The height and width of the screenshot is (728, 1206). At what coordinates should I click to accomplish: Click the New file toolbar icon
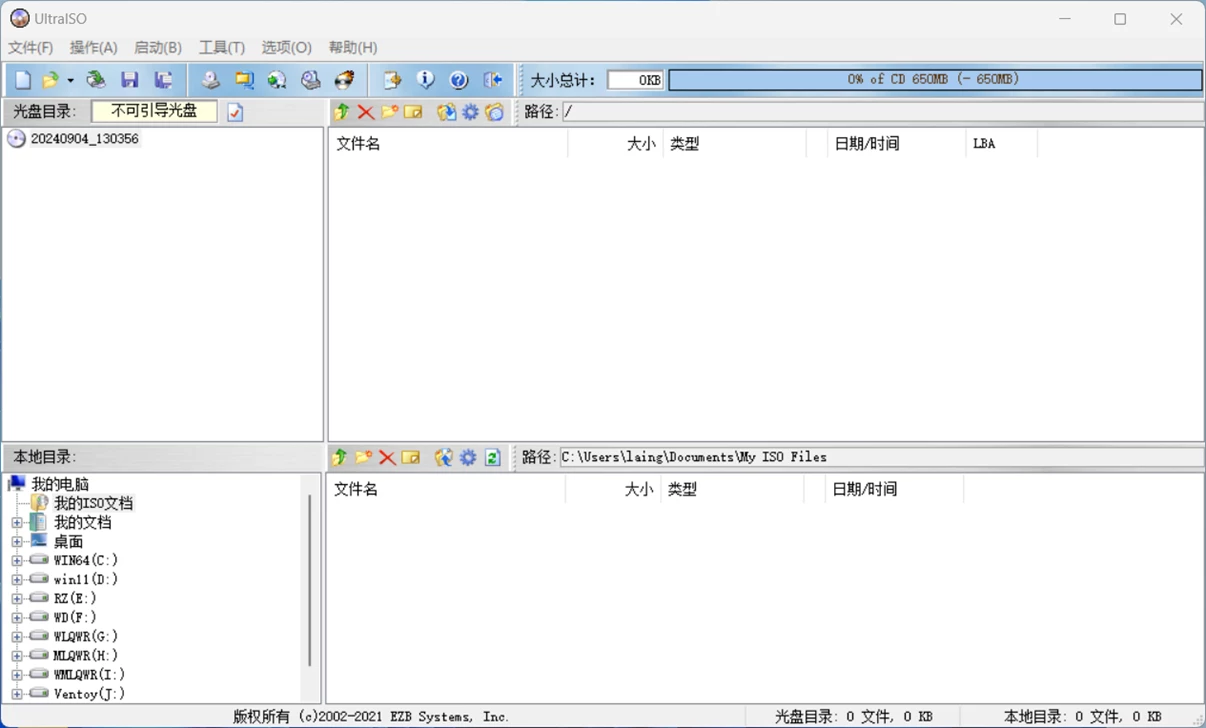click(22, 80)
